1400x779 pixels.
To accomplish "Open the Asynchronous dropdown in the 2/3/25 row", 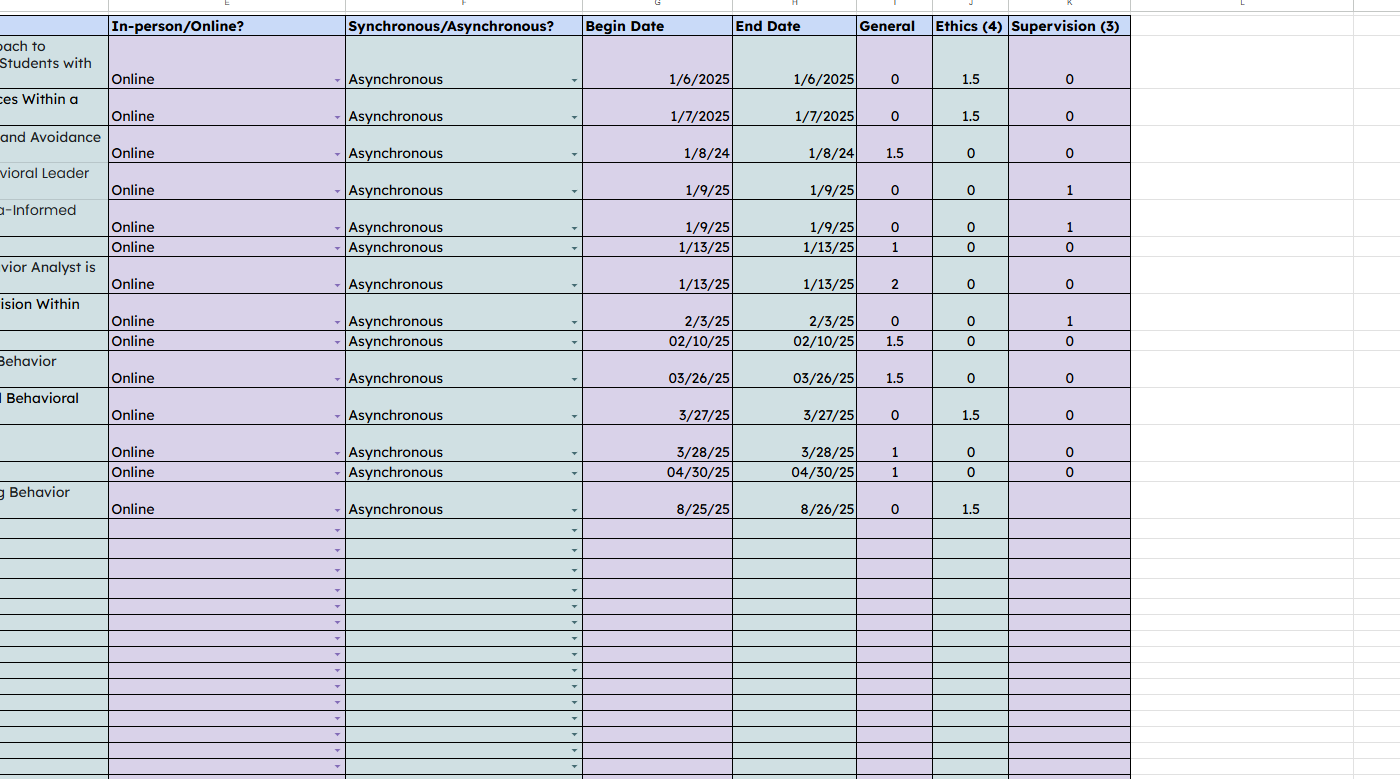I will [x=574, y=322].
